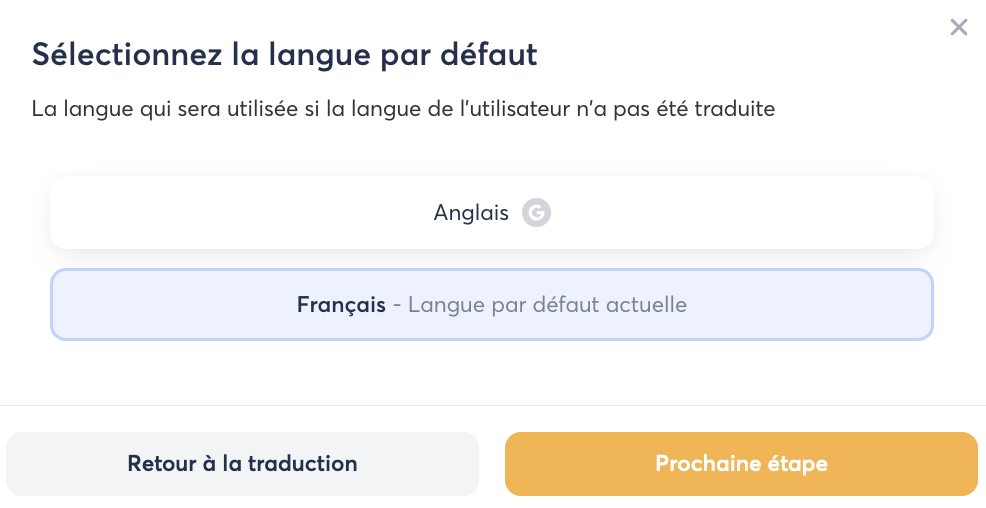986x508 pixels.
Task: Click the description about the user's untranslated language
Action: [x=403, y=109]
